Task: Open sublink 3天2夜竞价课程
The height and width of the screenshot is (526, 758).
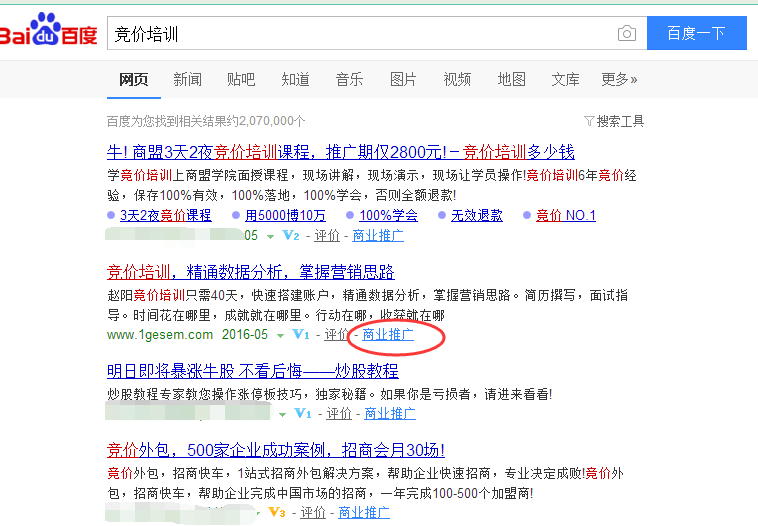Action: tap(166, 215)
